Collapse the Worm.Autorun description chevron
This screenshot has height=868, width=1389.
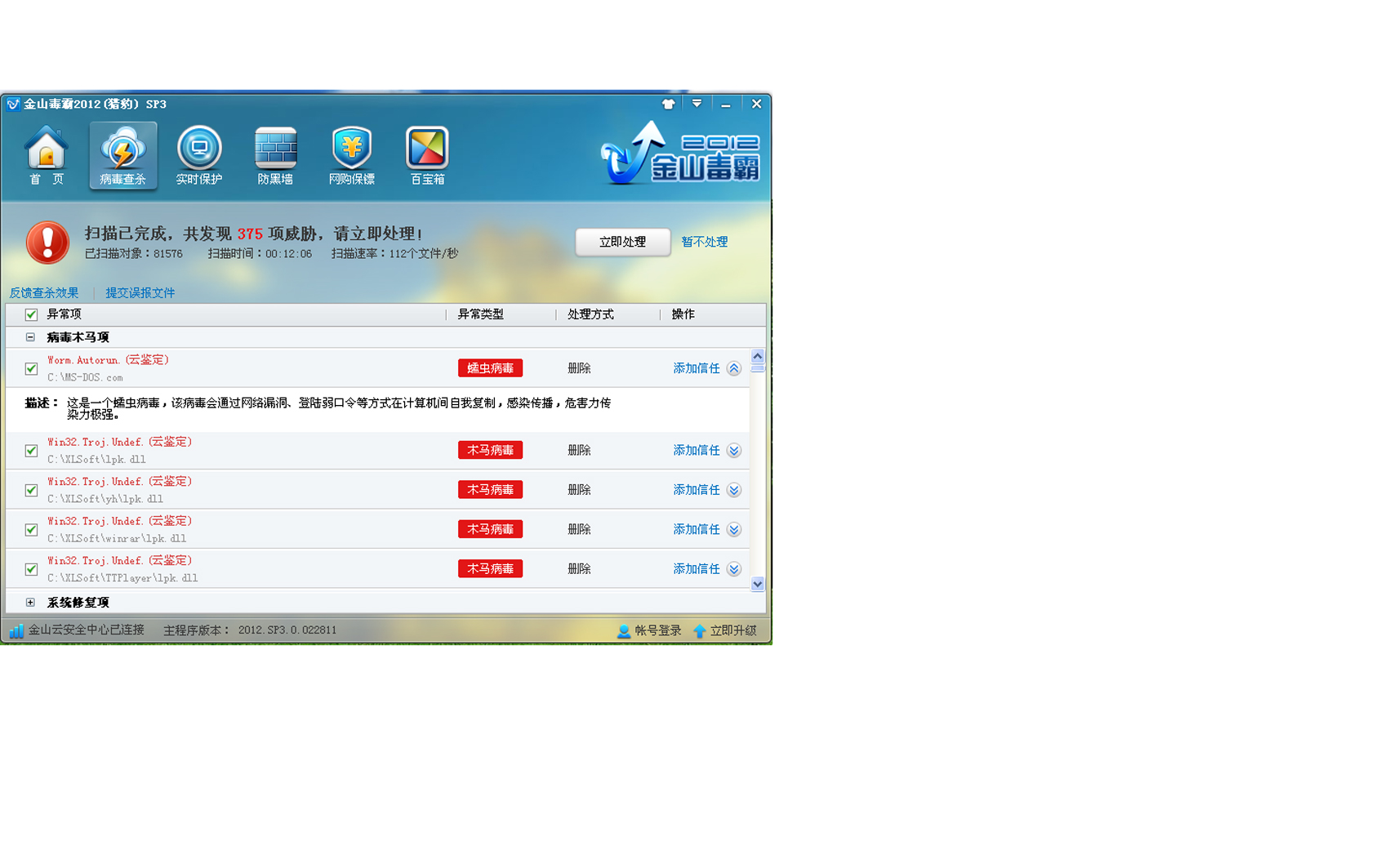tap(734, 368)
